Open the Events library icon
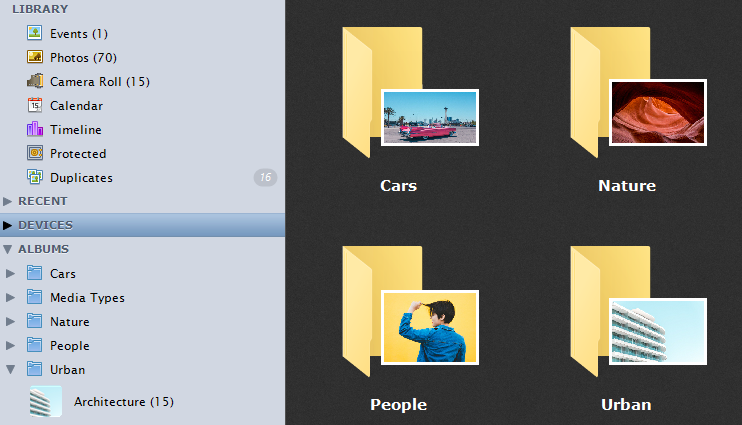 [35, 33]
